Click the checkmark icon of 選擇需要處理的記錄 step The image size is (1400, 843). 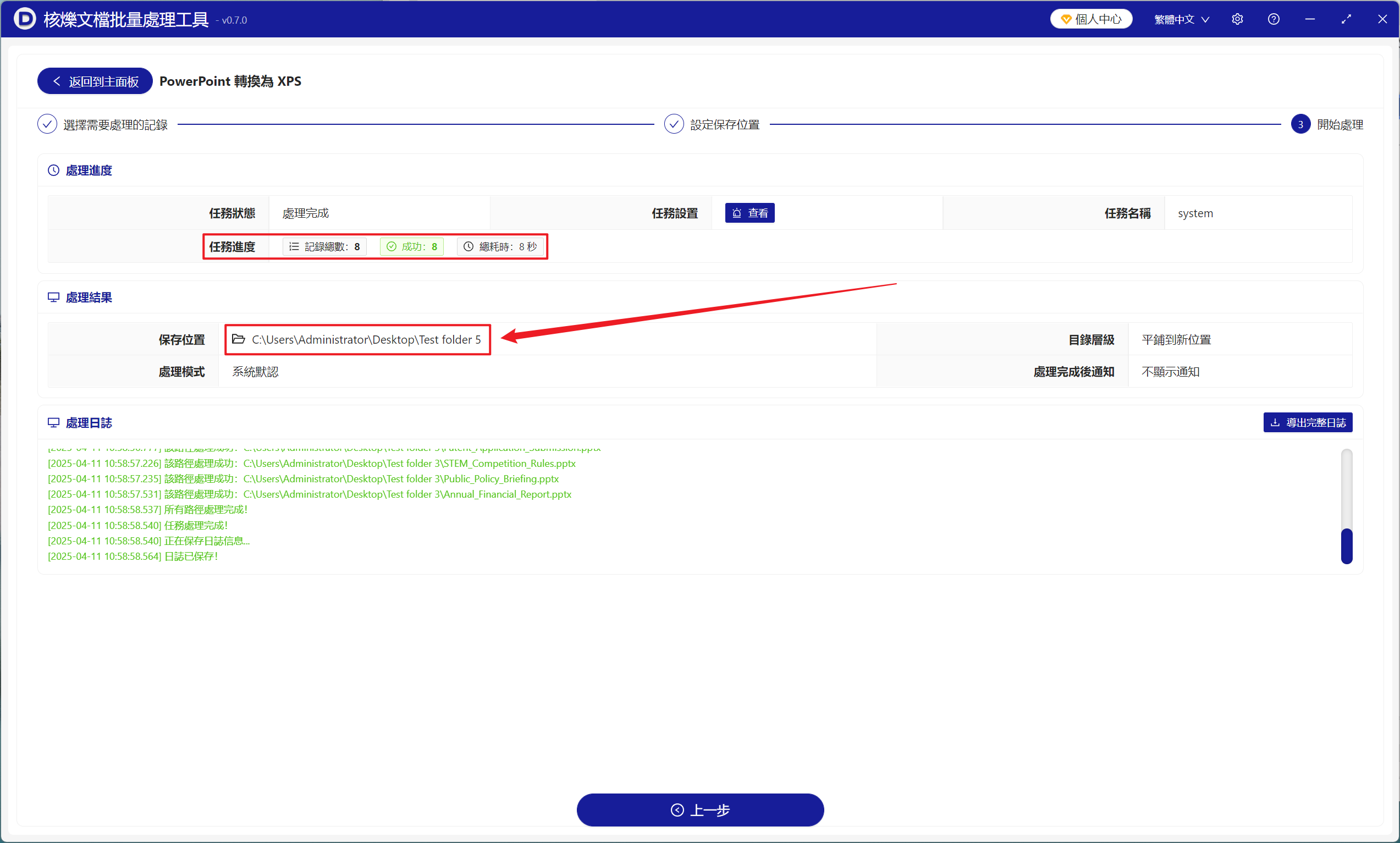[47, 124]
